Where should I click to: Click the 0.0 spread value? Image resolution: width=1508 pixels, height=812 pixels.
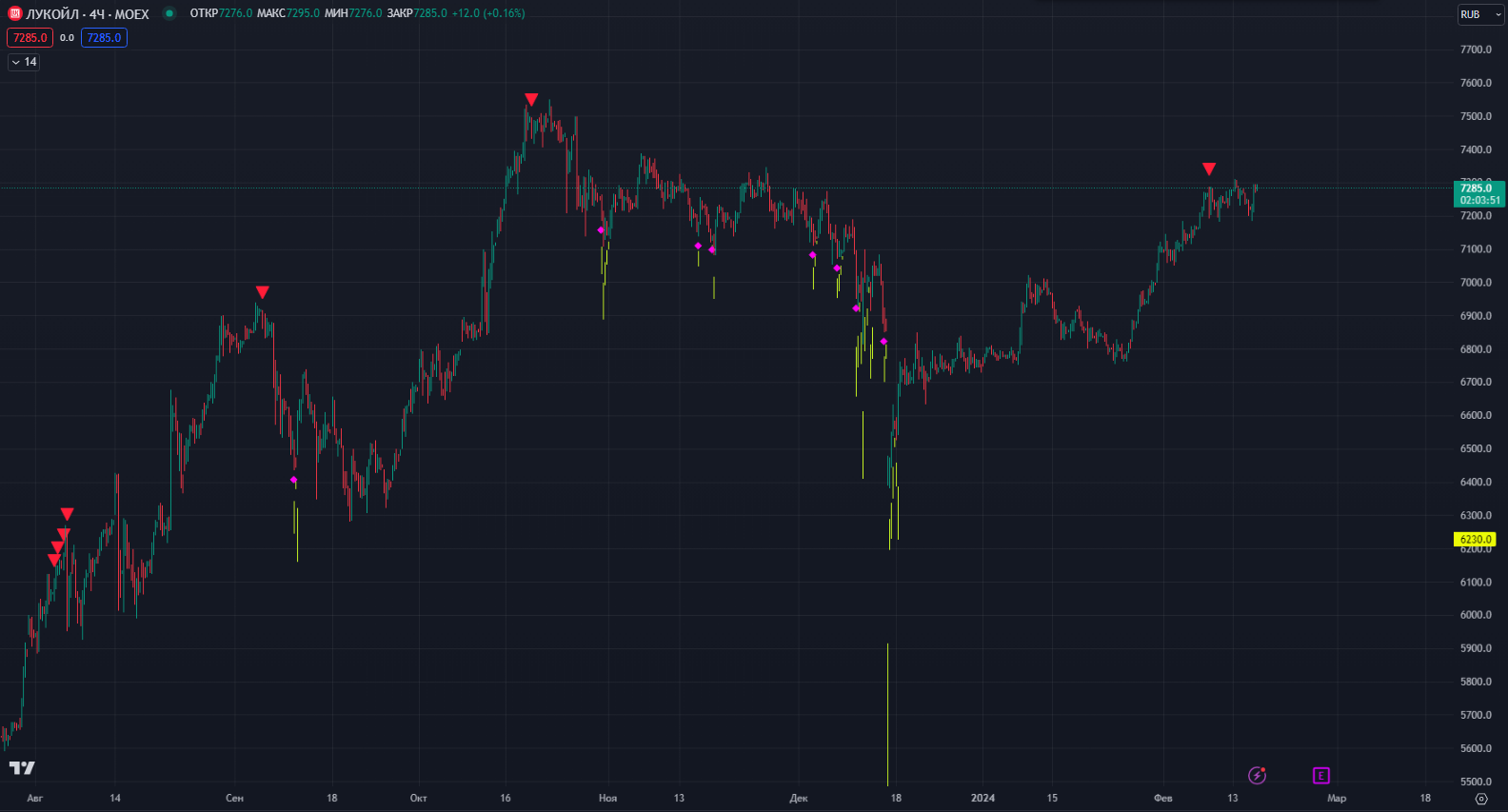coord(67,38)
